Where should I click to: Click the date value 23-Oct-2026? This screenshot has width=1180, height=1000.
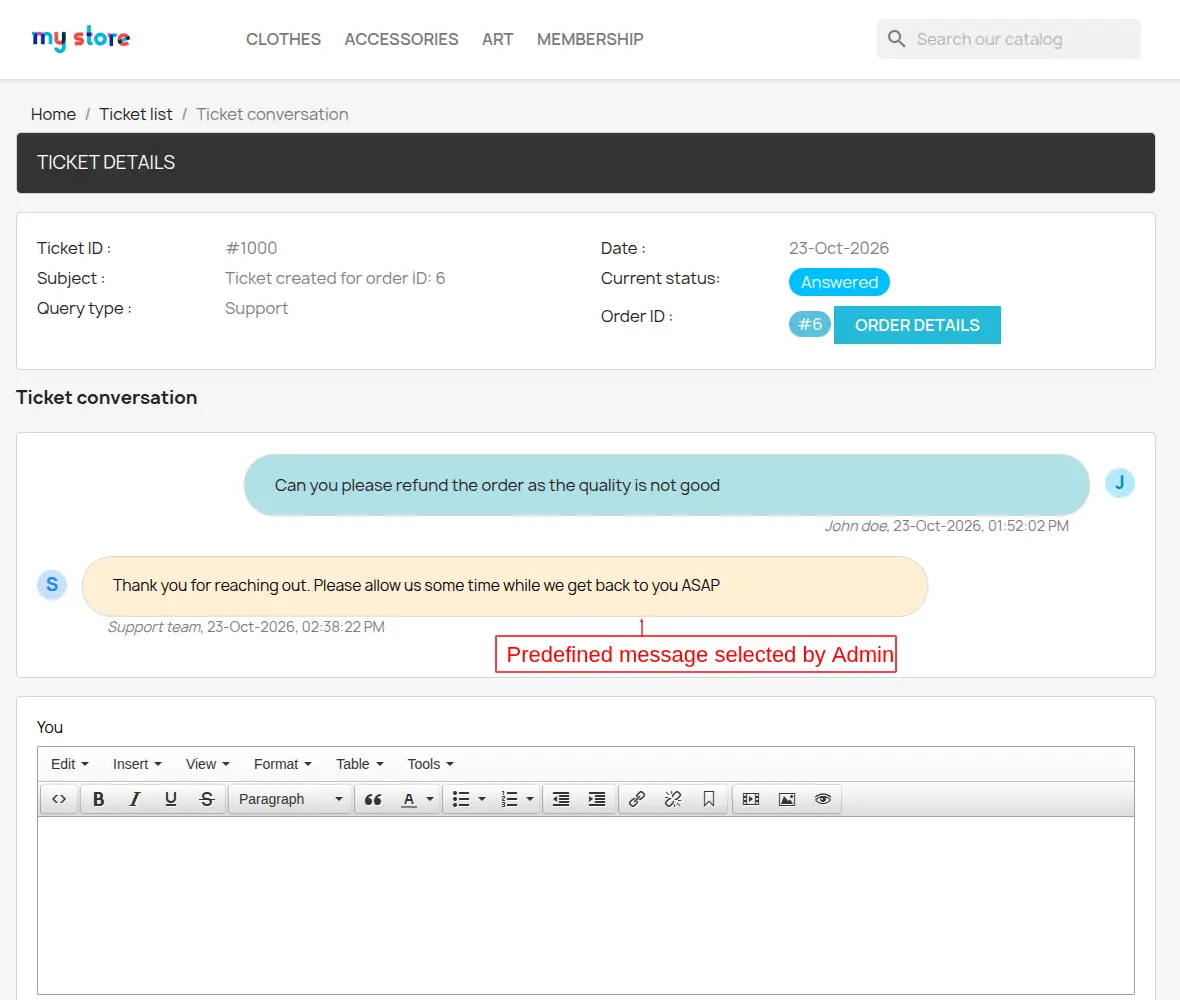coord(838,248)
